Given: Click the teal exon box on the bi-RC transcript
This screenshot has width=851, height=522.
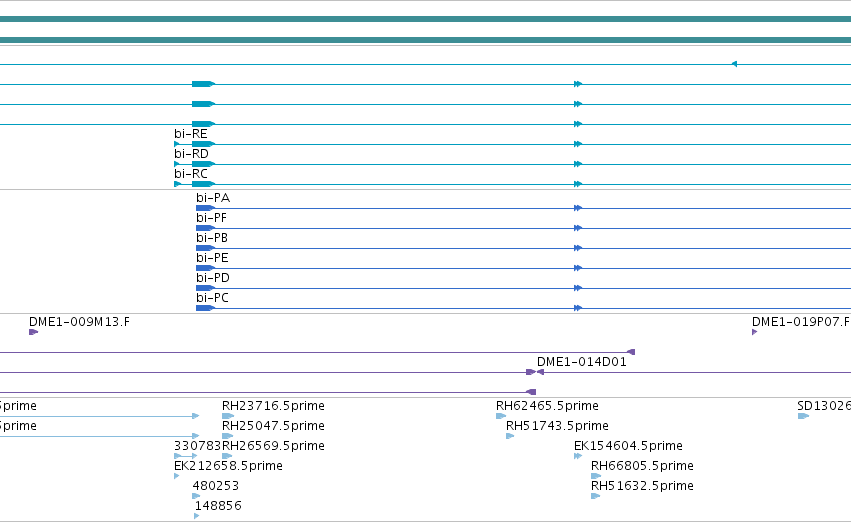Looking at the screenshot, I should tap(203, 184).
